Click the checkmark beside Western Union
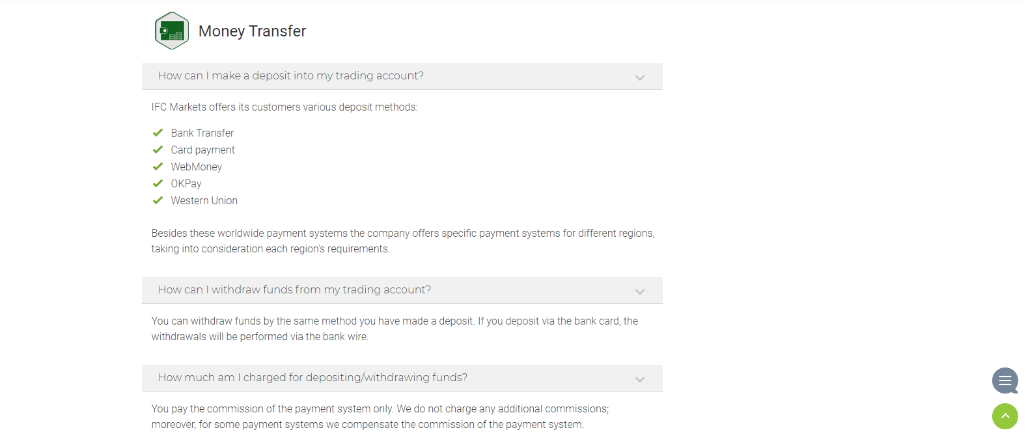This screenshot has height=441, width=1026. (157, 200)
